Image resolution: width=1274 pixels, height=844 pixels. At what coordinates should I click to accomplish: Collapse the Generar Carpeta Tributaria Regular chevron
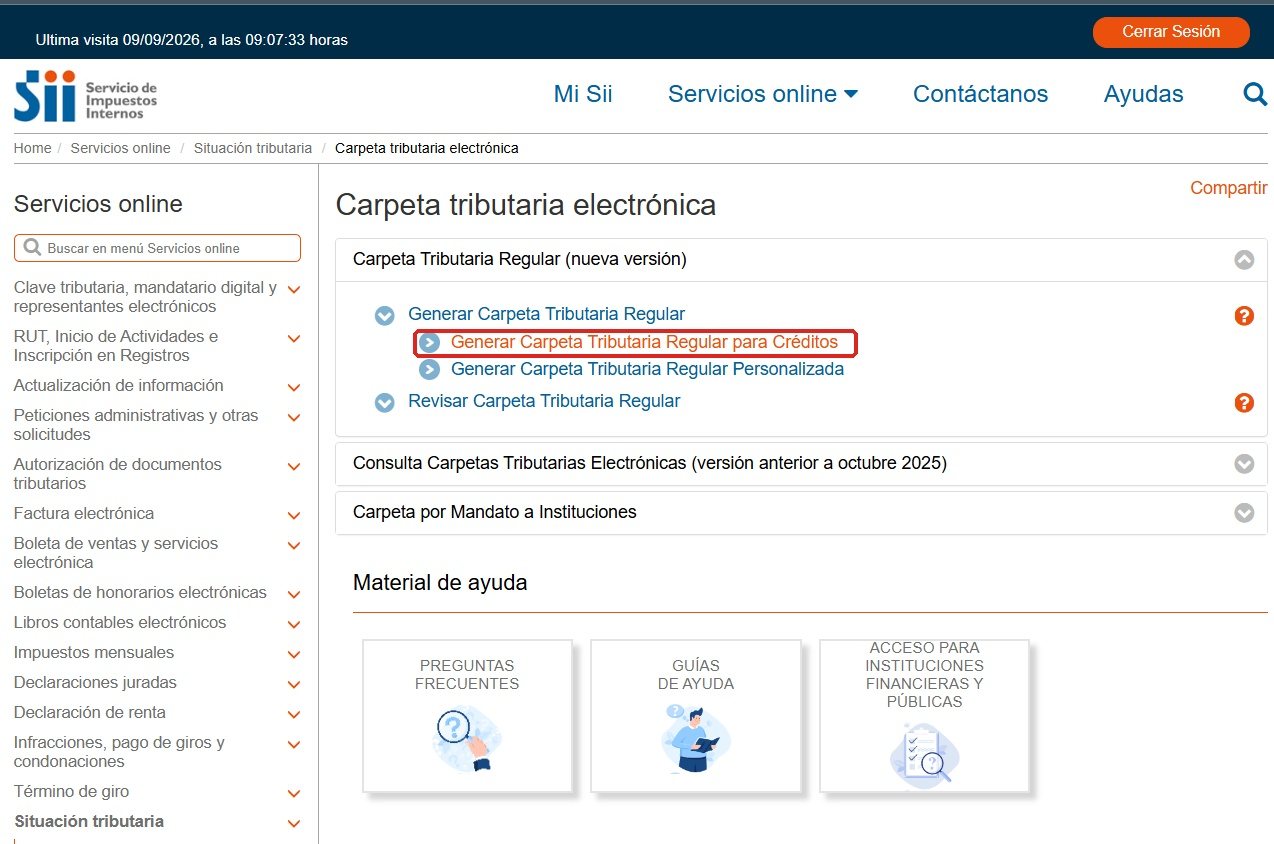coord(385,316)
